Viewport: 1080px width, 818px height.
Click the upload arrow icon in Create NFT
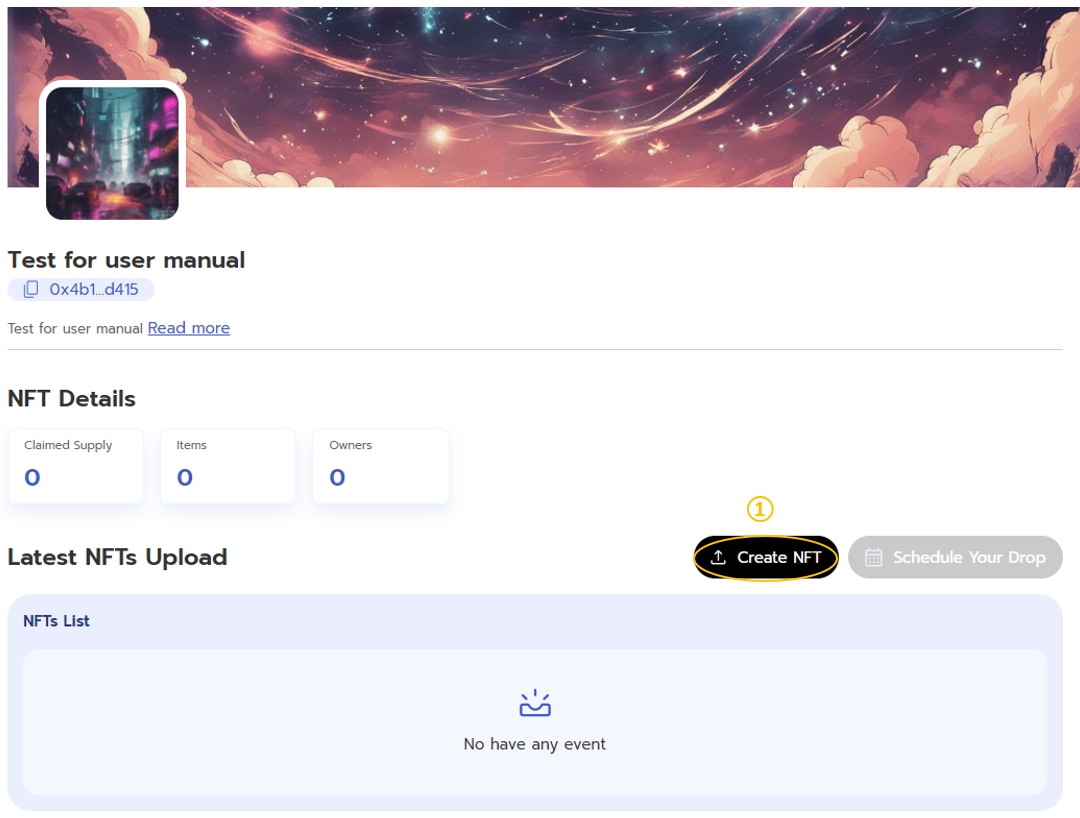(718, 557)
